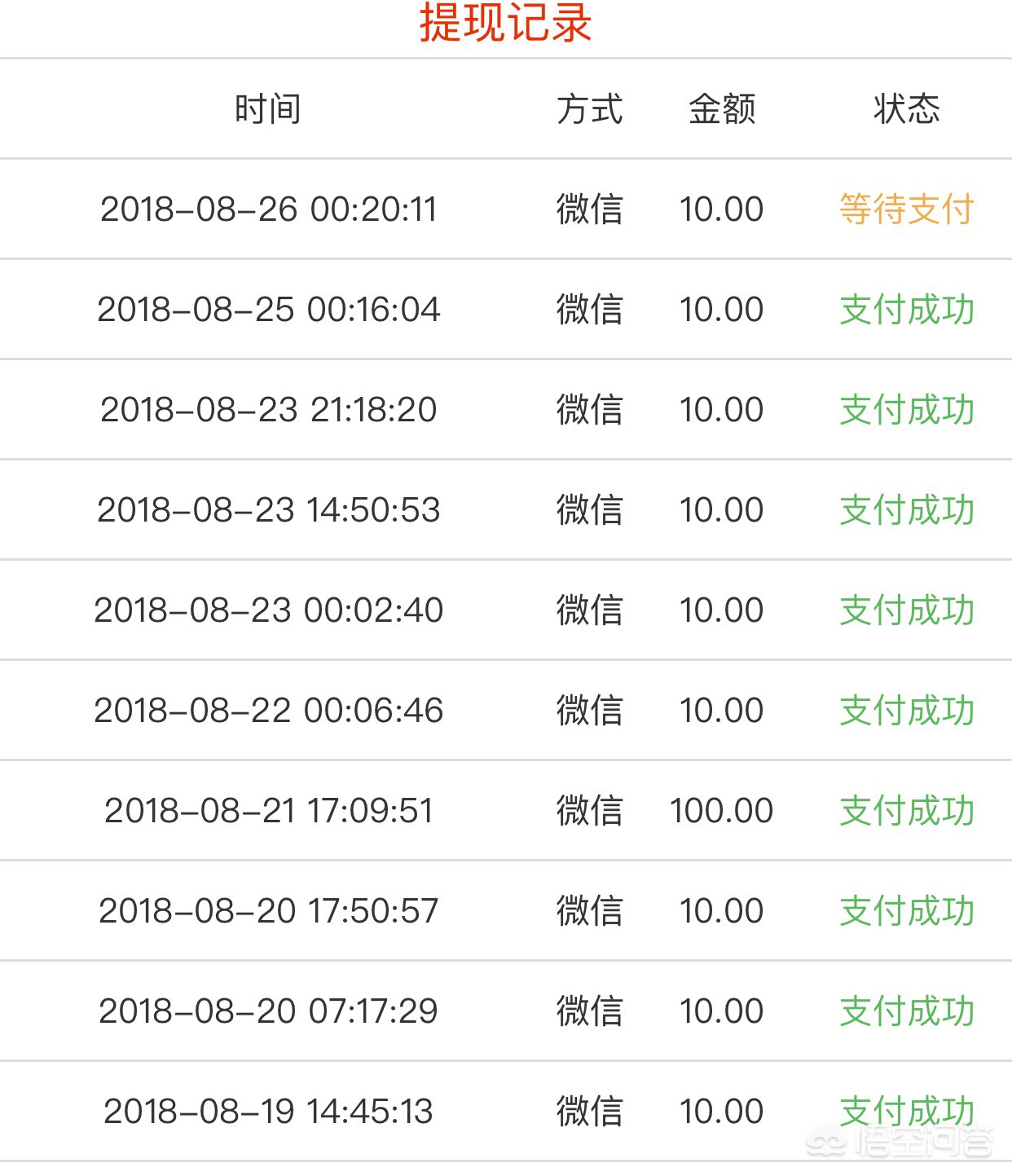Select the 2018-08-26 00:20:11 record
The width and height of the screenshot is (1012, 1176).
[x=506, y=209]
